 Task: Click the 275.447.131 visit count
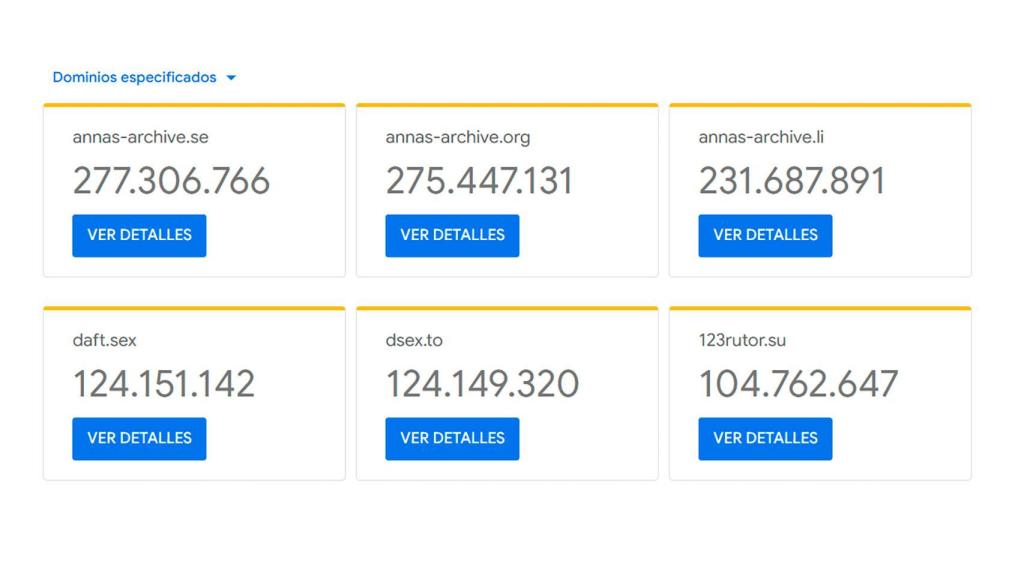click(x=480, y=181)
